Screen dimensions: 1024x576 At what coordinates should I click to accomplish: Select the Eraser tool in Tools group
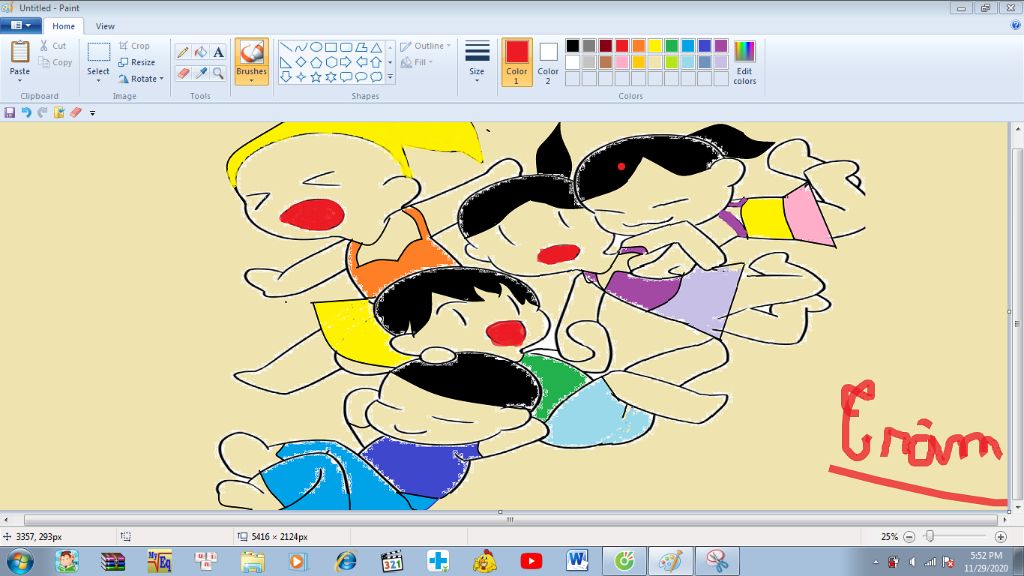tap(184, 73)
